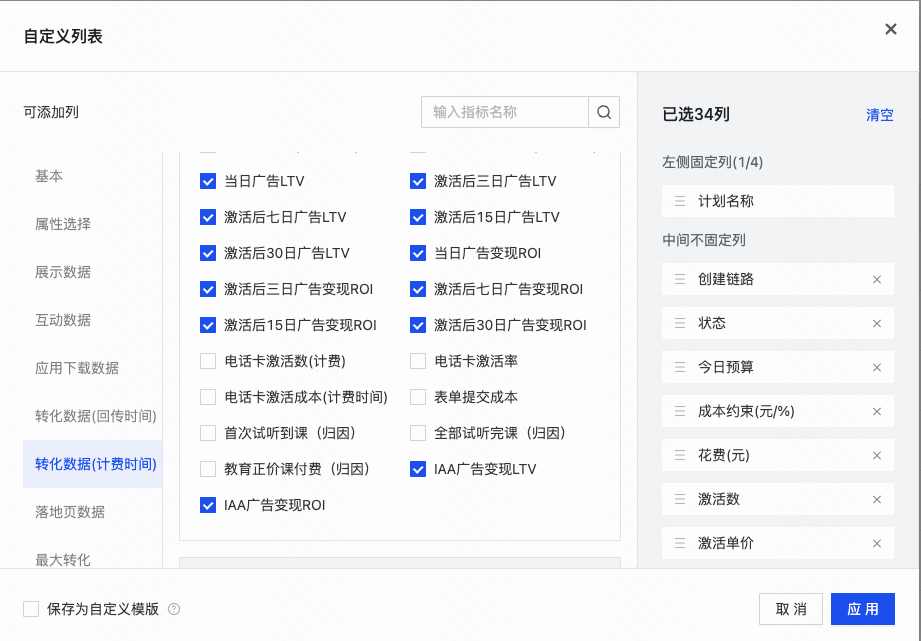Uncheck IAA广告变现ROI checkbox
This screenshot has width=921, height=641.
[208, 505]
